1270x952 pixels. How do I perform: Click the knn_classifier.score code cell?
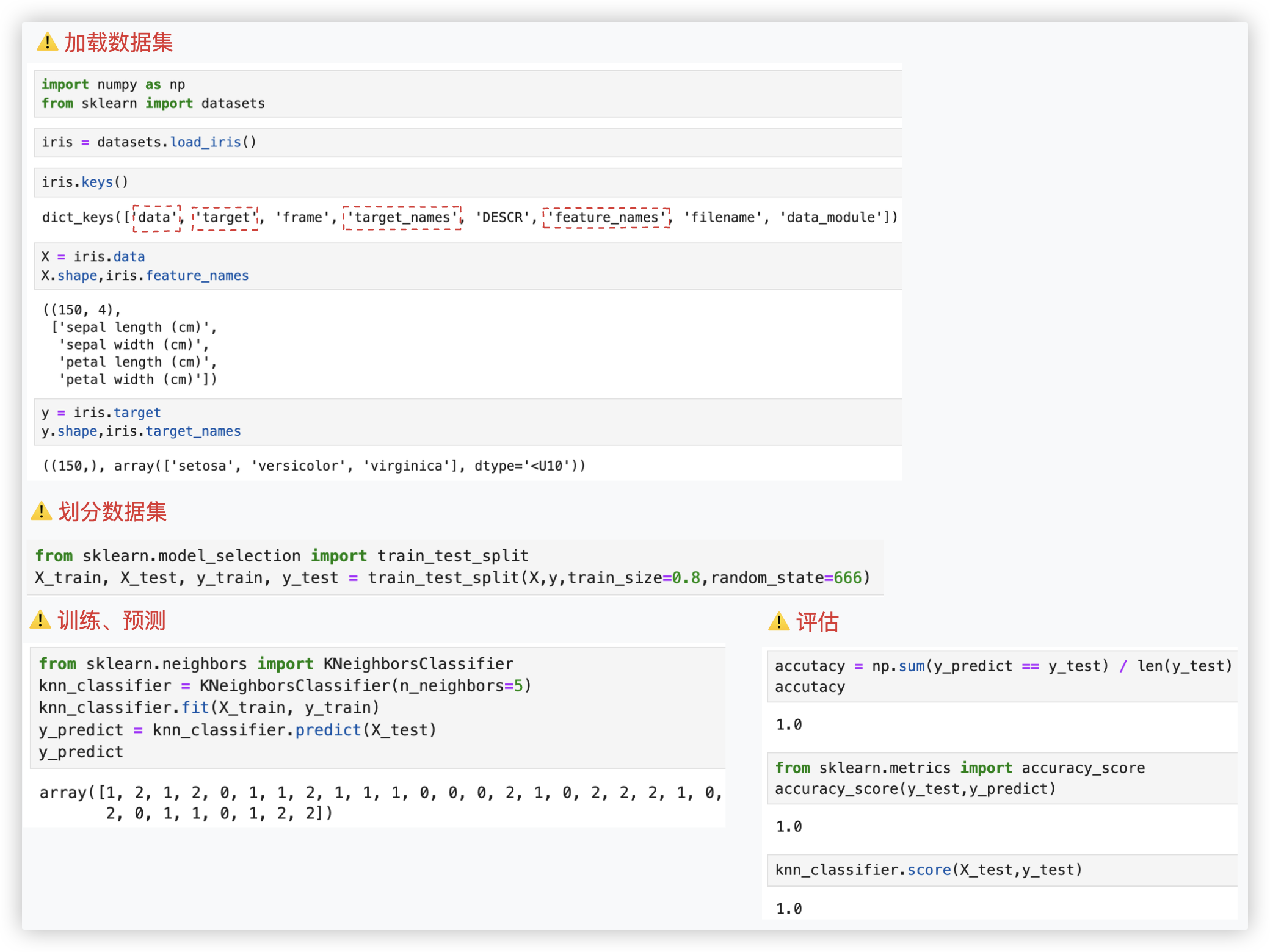(x=1001, y=870)
